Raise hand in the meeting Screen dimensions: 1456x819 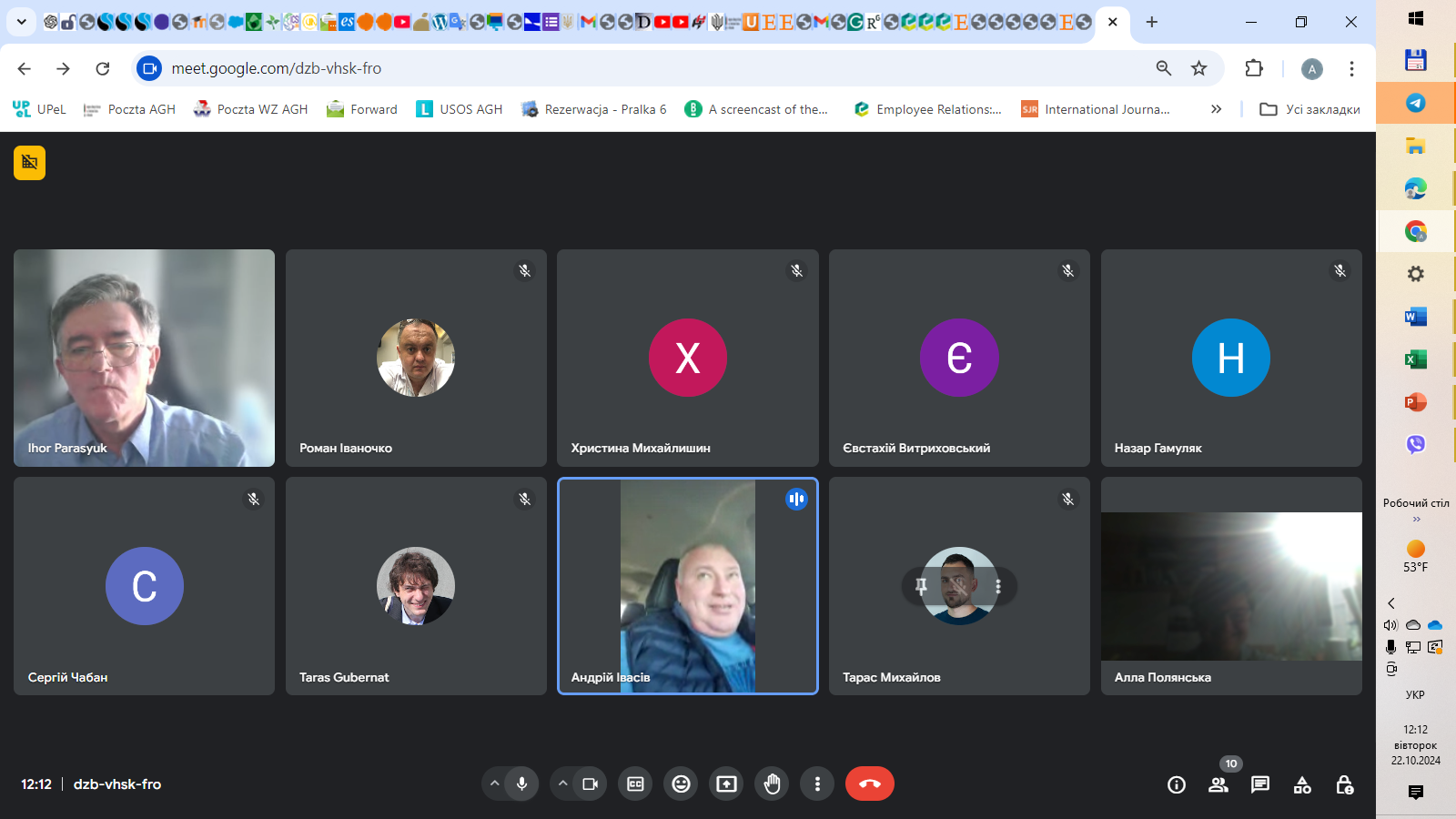[772, 784]
